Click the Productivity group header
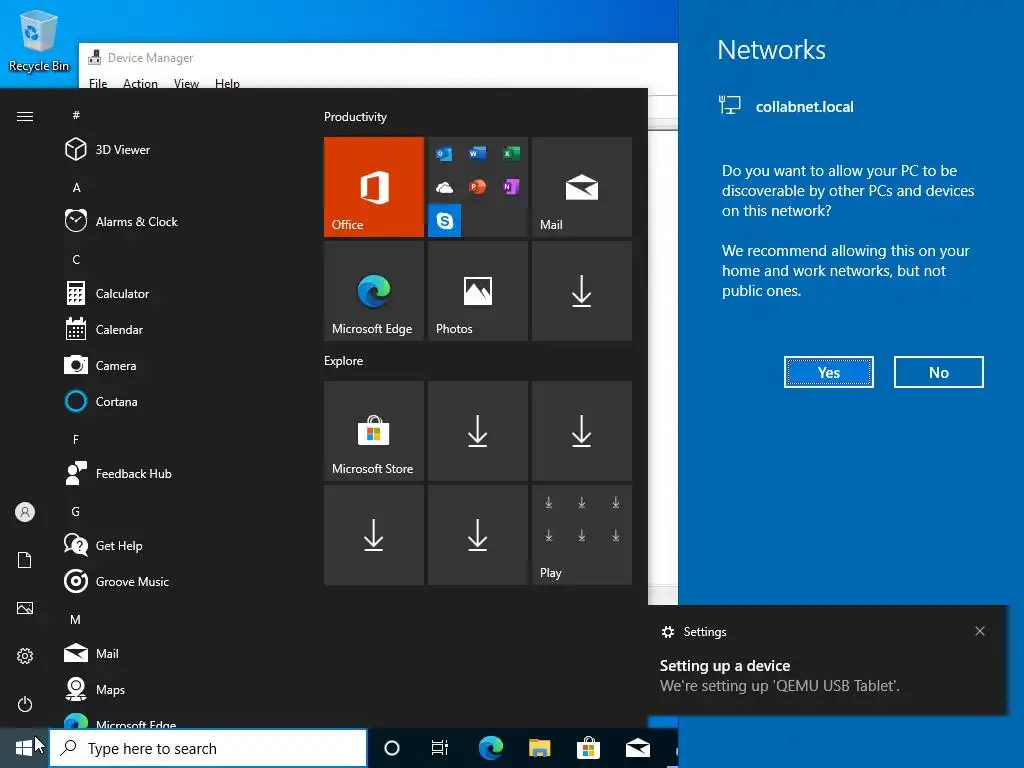Image resolution: width=1024 pixels, height=768 pixels. tap(355, 117)
